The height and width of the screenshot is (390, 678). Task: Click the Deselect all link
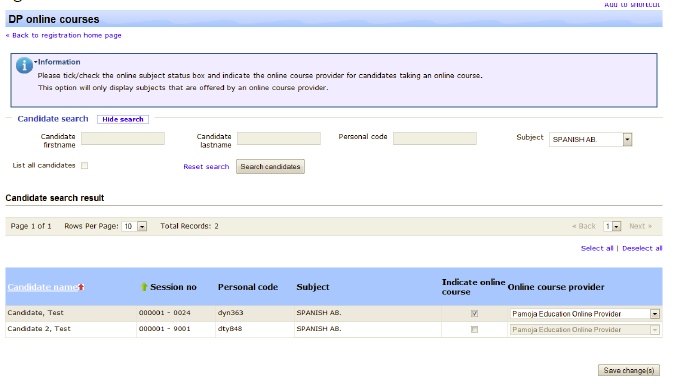pos(642,248)
